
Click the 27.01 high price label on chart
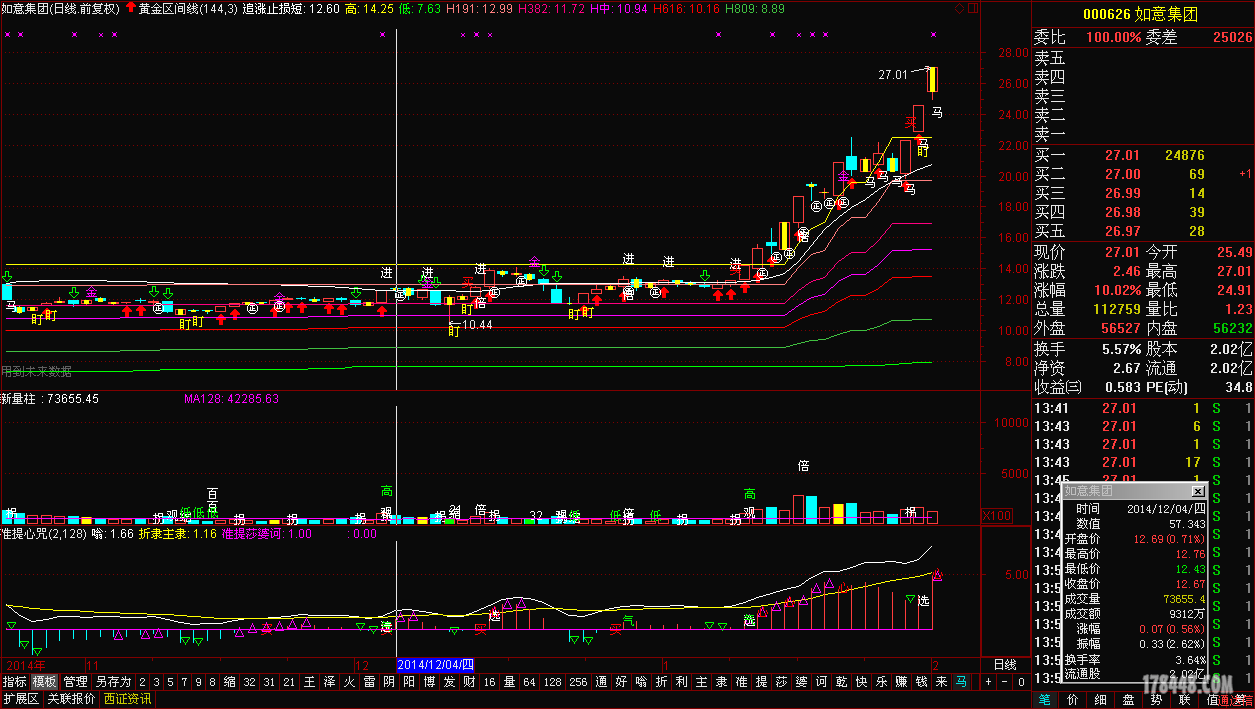[x=893, y=74]
